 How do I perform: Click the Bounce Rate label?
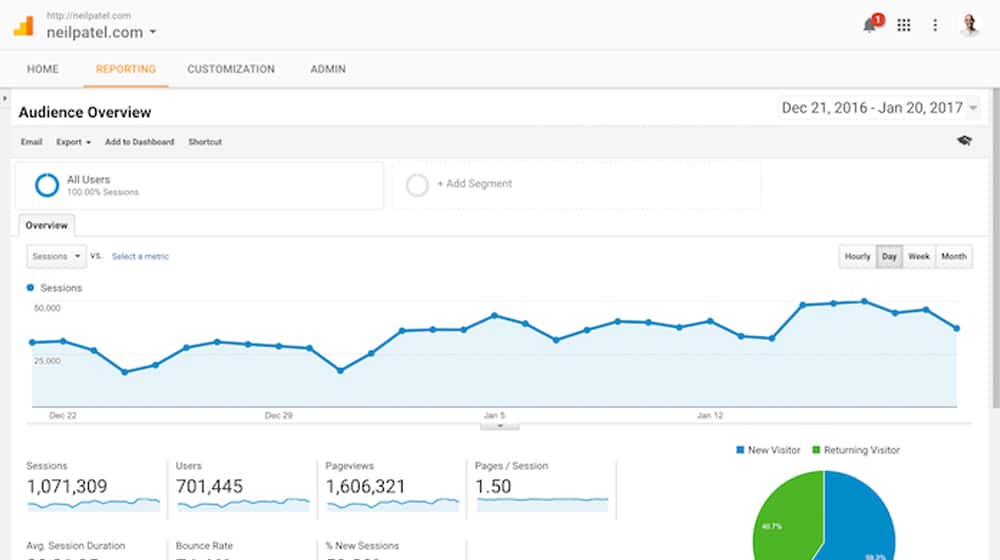pos(204,546)
